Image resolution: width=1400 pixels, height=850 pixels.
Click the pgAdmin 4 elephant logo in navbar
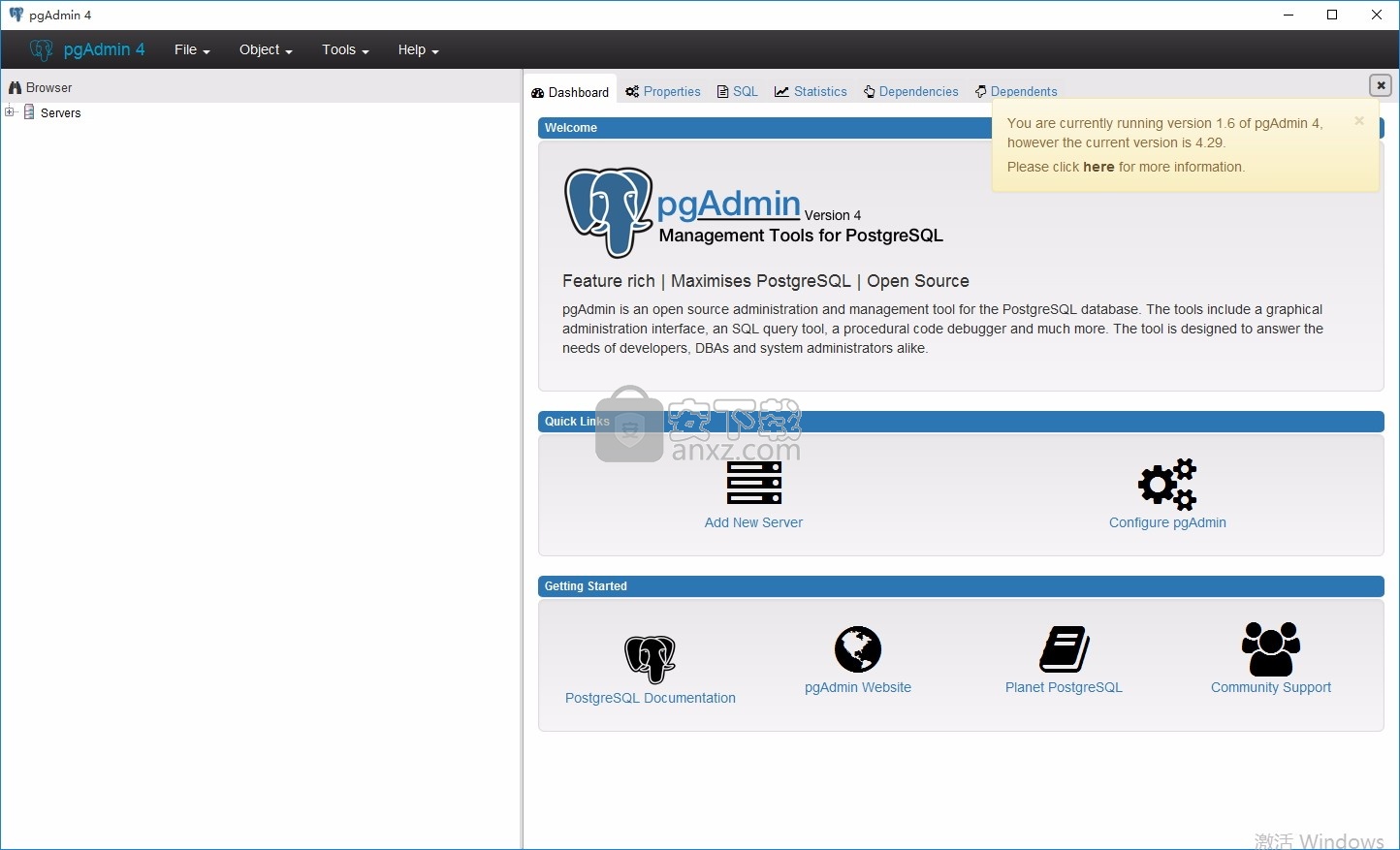point(41,49)
